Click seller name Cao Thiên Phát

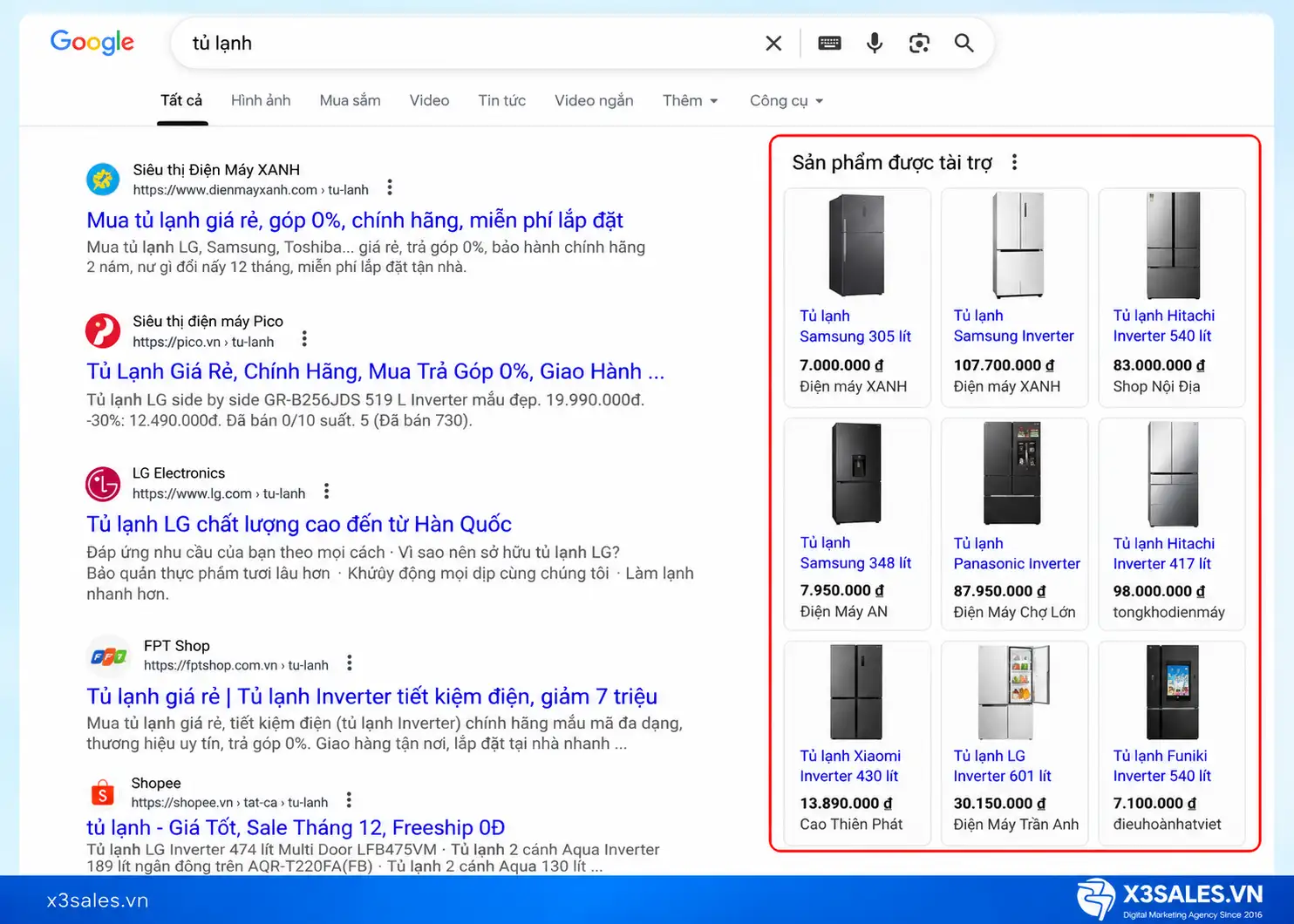click(851, 824)
